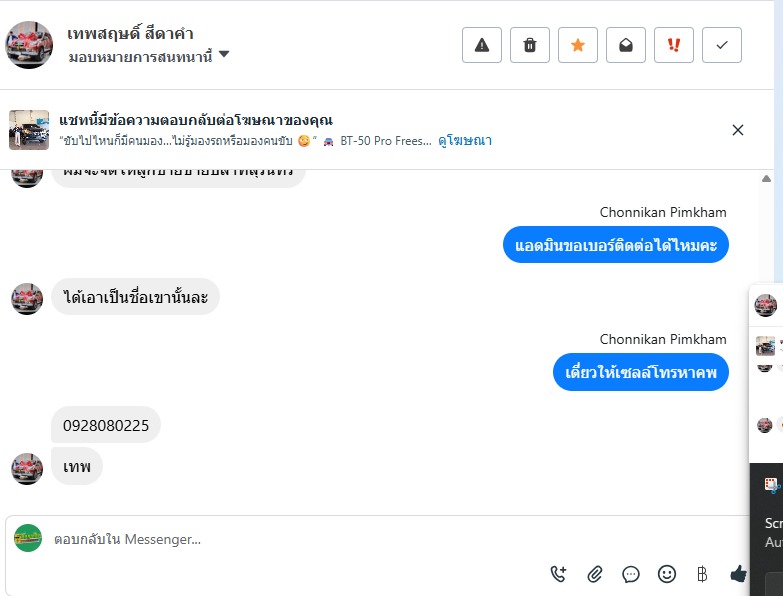This screenshot has height=596, width=783.
Task: Send a thumbs-up like
Action: (739, 574)
